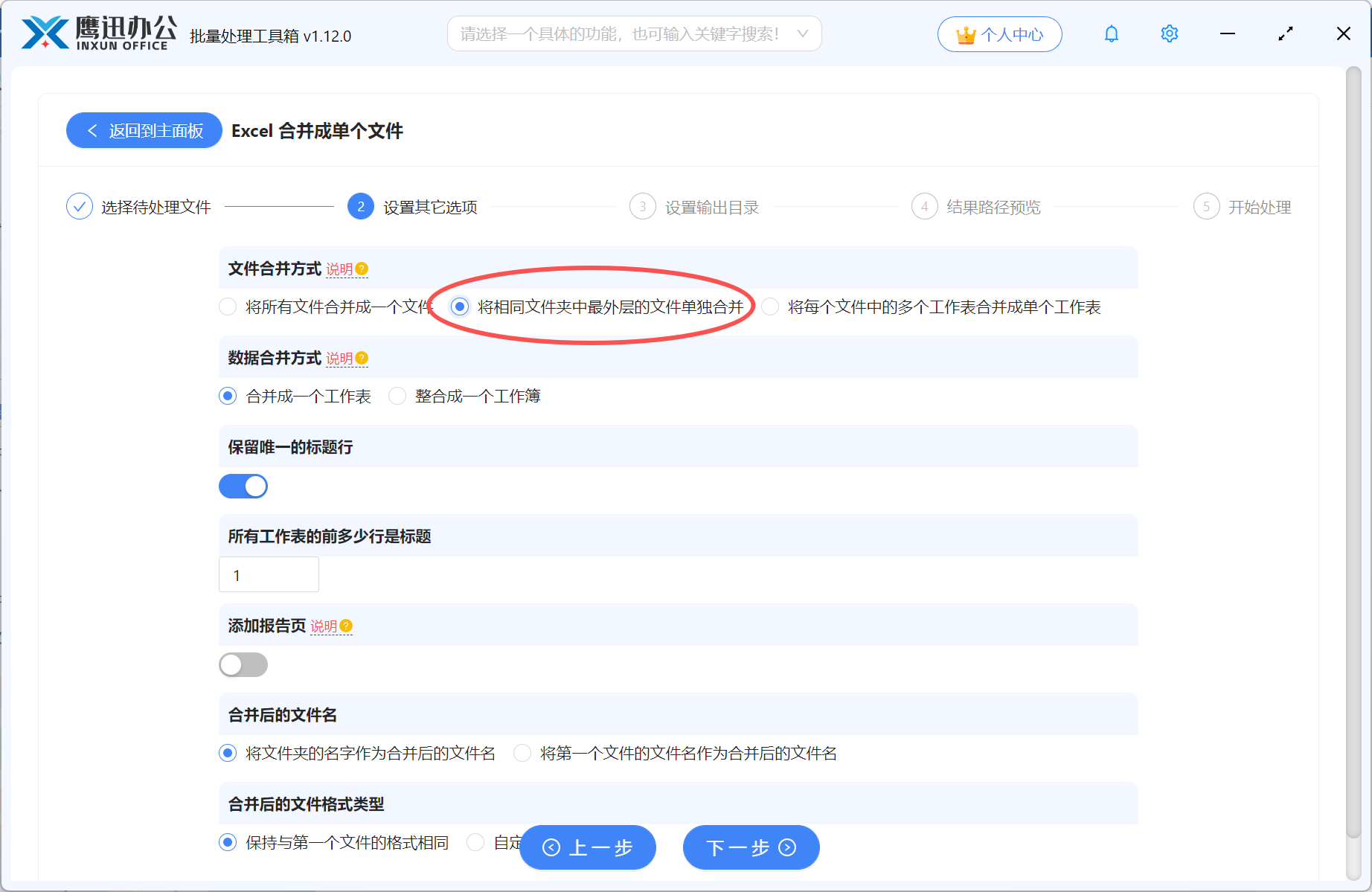Select 将第一个文件的文件名作为合并后的文件名 option
1372x892 pixels.
[x=522, y=753]
